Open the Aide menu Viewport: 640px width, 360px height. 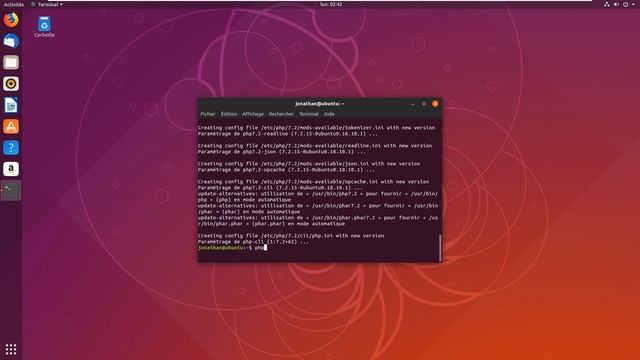329,114
